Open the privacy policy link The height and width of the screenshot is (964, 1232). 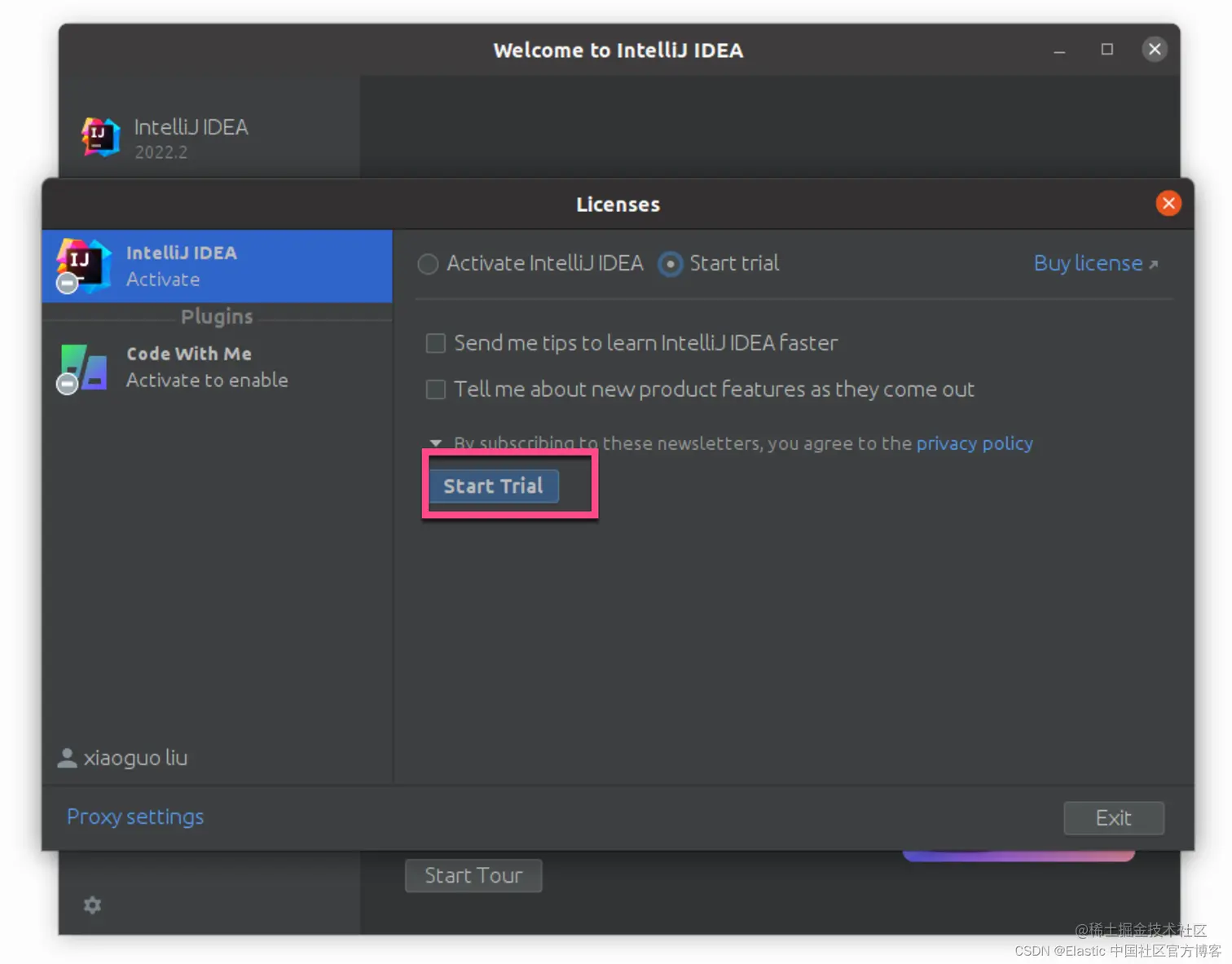[975, 443]
